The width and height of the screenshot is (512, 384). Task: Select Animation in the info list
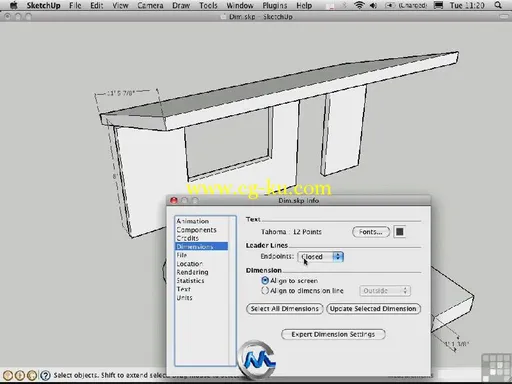point(193,221)
